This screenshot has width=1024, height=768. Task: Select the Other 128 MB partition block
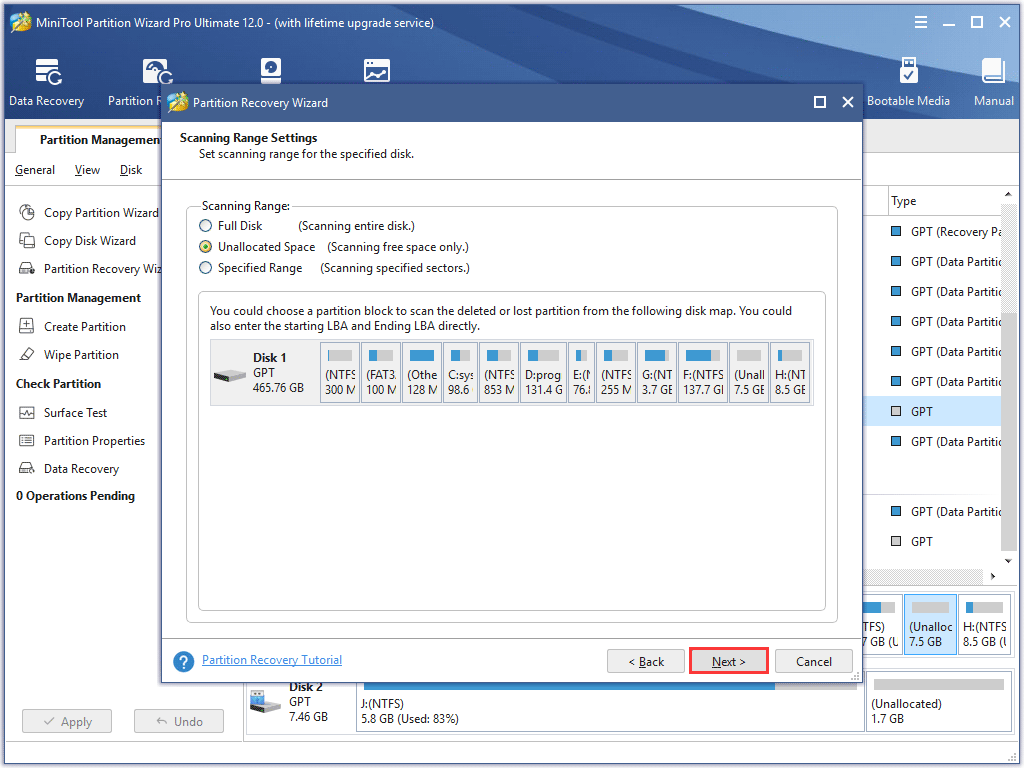(x=422, y=373)
